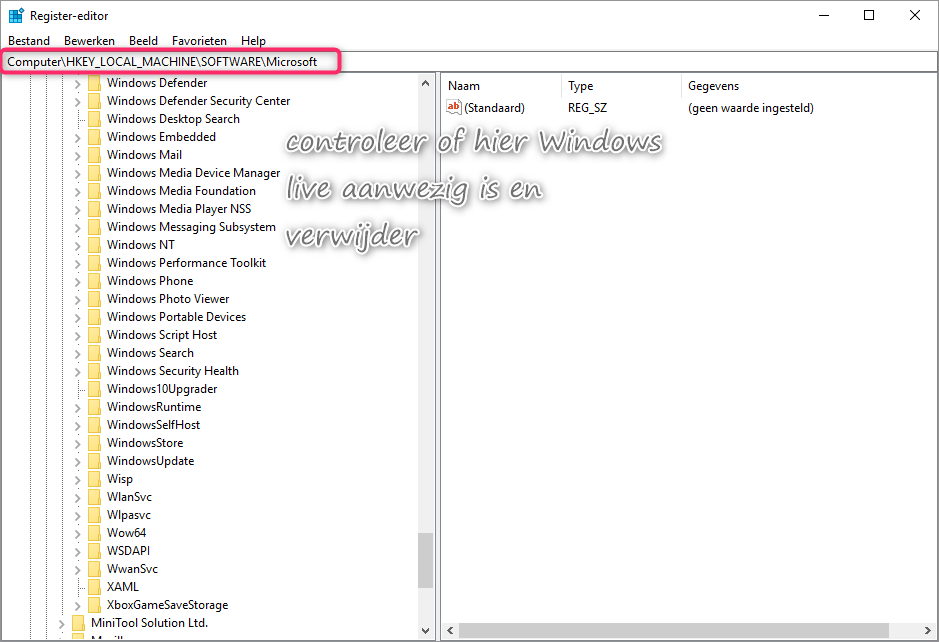This screenshot has width=939, height=642.
Task: Select the Windows Media Player NSS folder icon
Action: pos(94,208)
